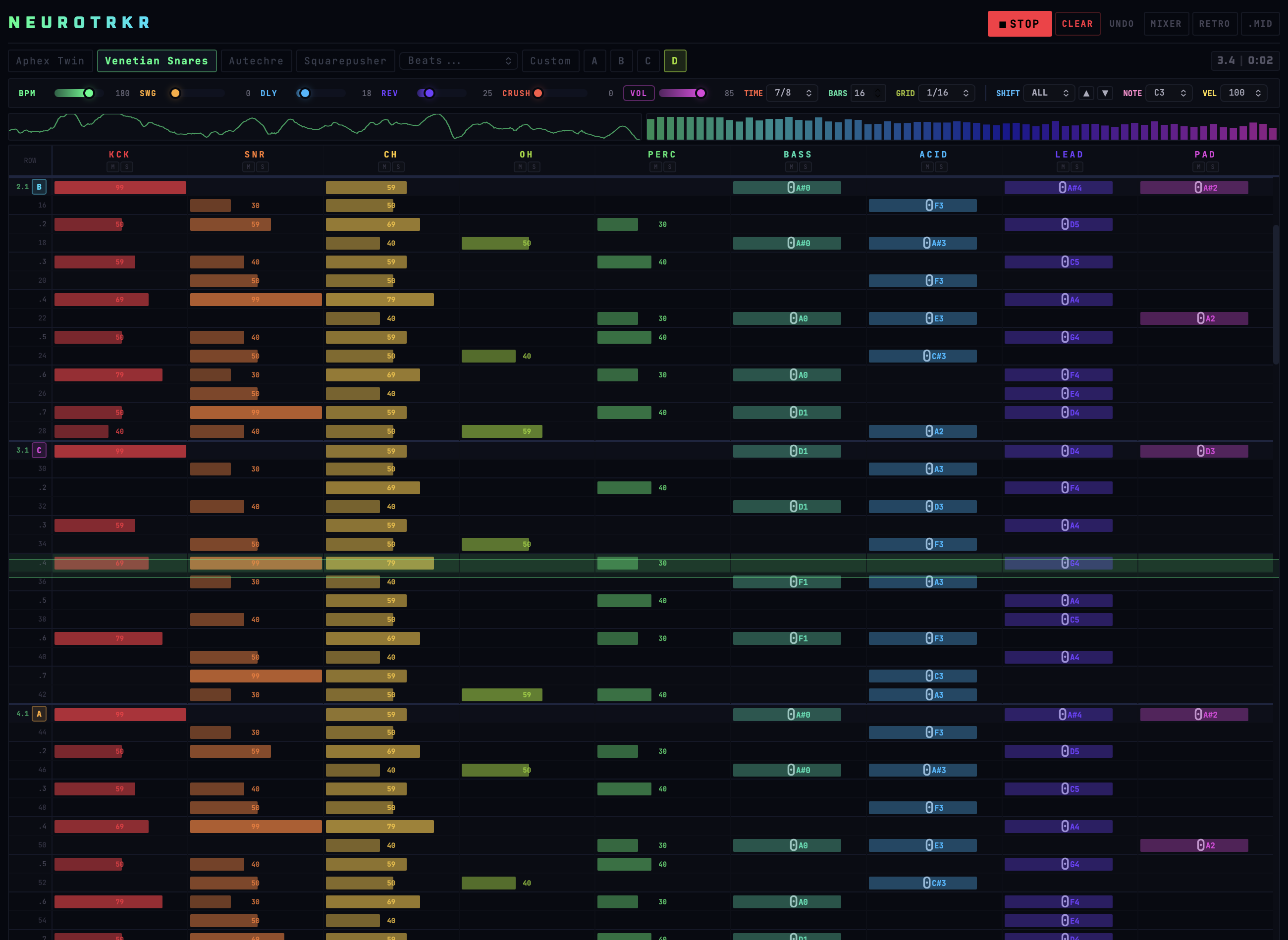Adjust the BPM slider handle
Image resolution: width=1288 pixels, height=940 pixels.
tap(89, 93)
